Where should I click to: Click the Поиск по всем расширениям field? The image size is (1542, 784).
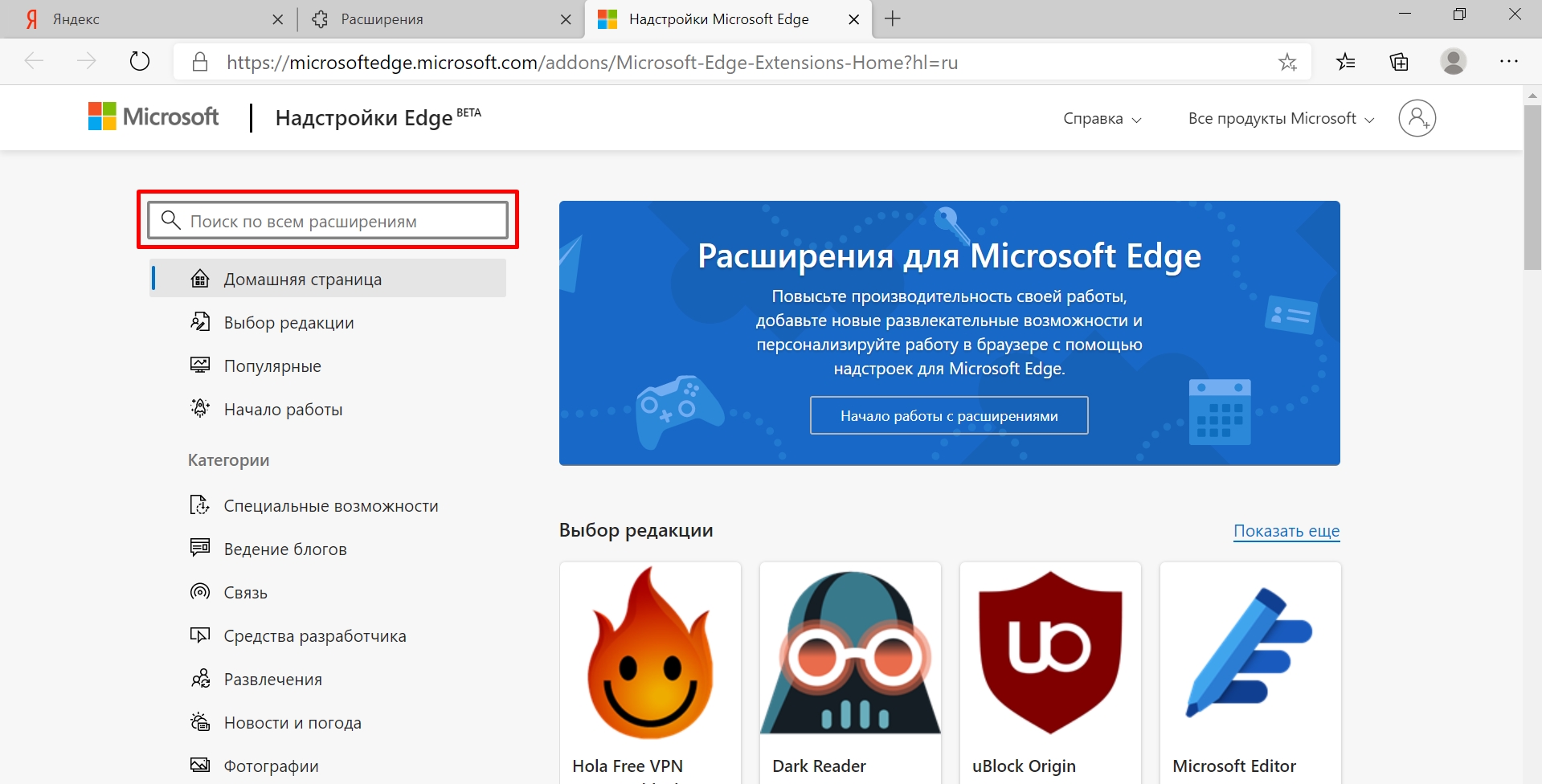[x=328, y=220]
